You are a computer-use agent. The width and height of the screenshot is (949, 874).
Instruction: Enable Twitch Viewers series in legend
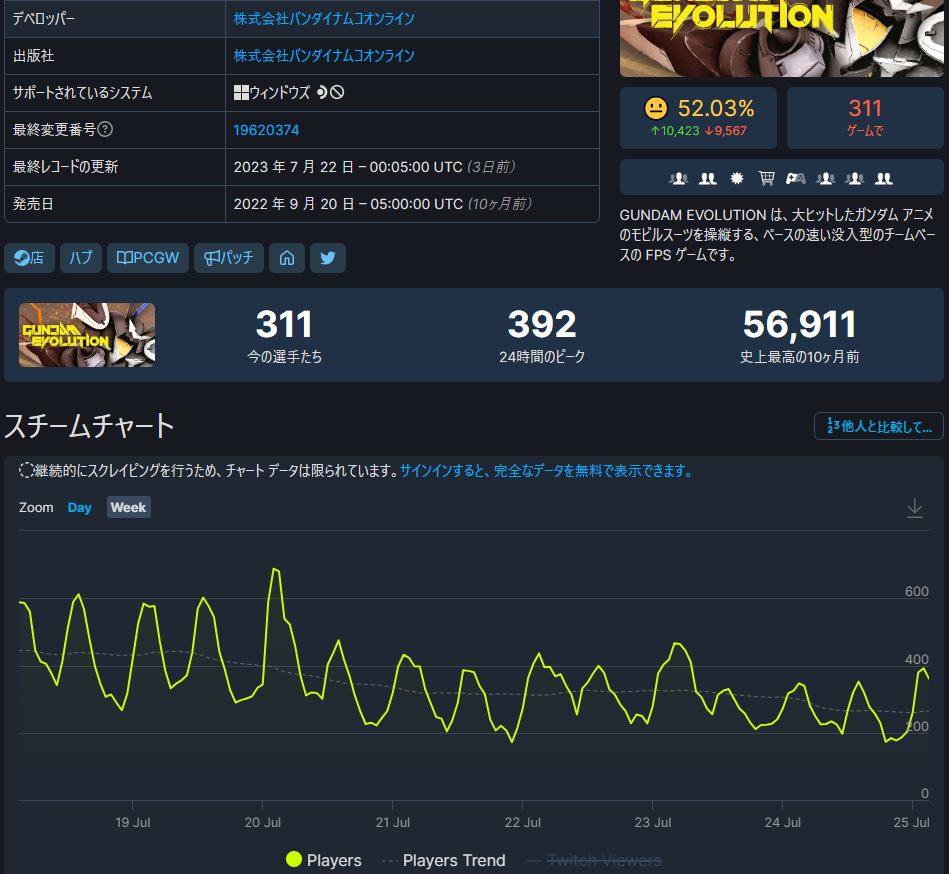pos(593,860)
